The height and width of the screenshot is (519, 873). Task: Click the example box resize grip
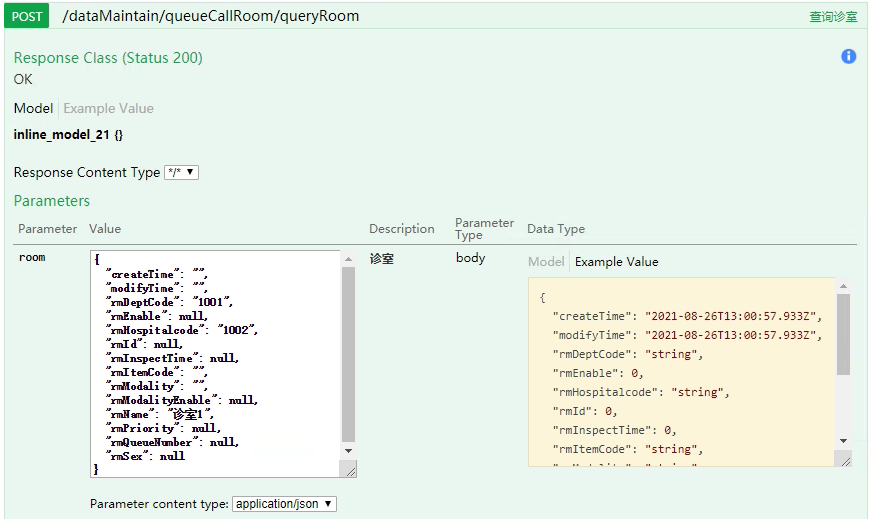[845, 460]
